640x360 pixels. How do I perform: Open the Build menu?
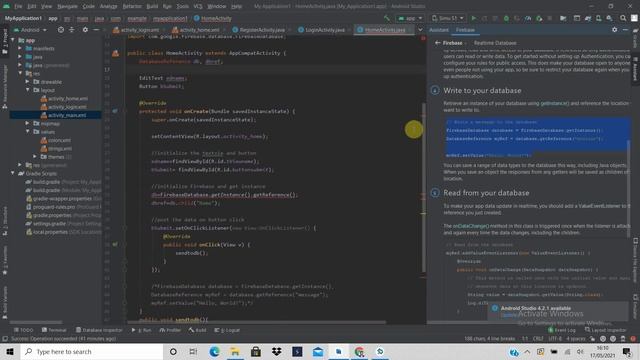[152, 6]
